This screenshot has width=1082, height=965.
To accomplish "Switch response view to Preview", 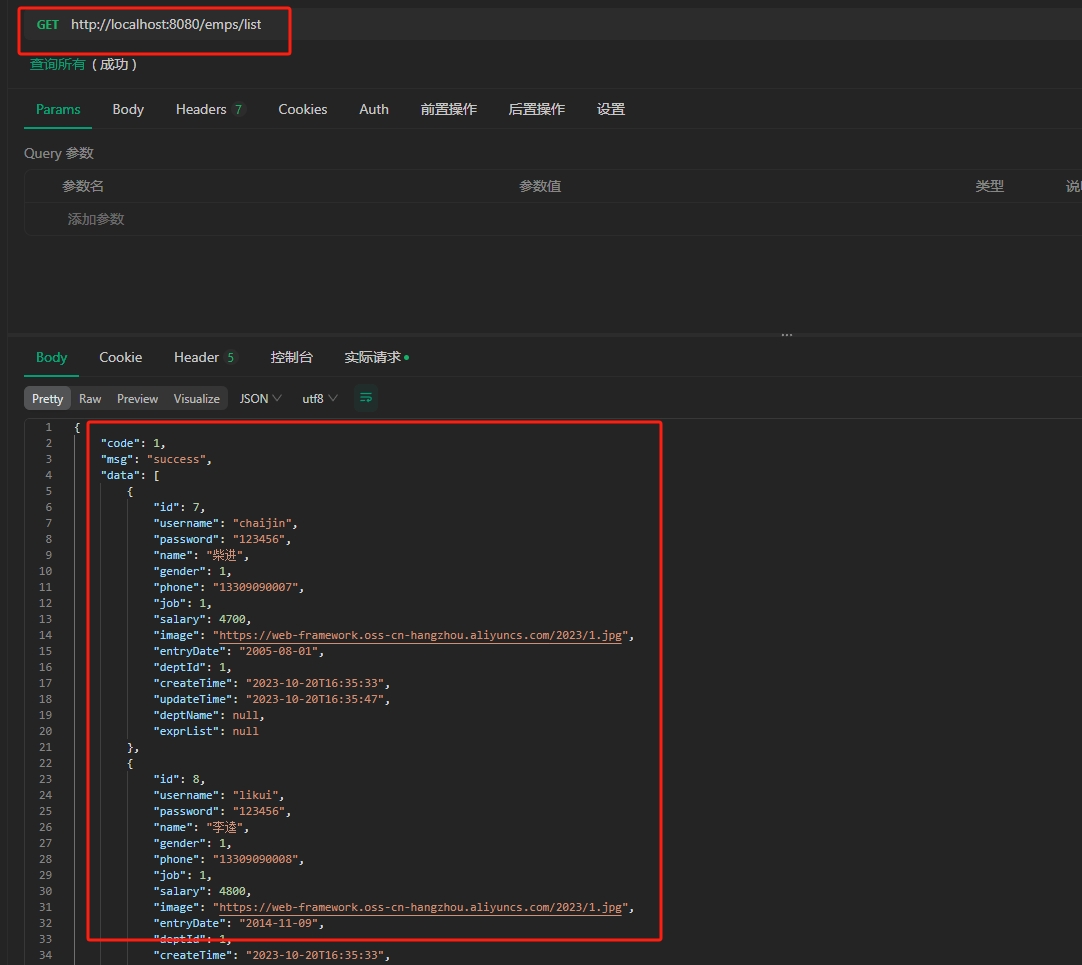I will tap(137, 399).
